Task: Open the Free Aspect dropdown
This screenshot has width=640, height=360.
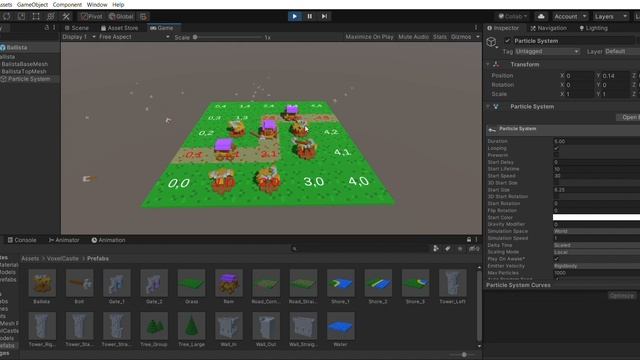Action: tap(134, 37)
